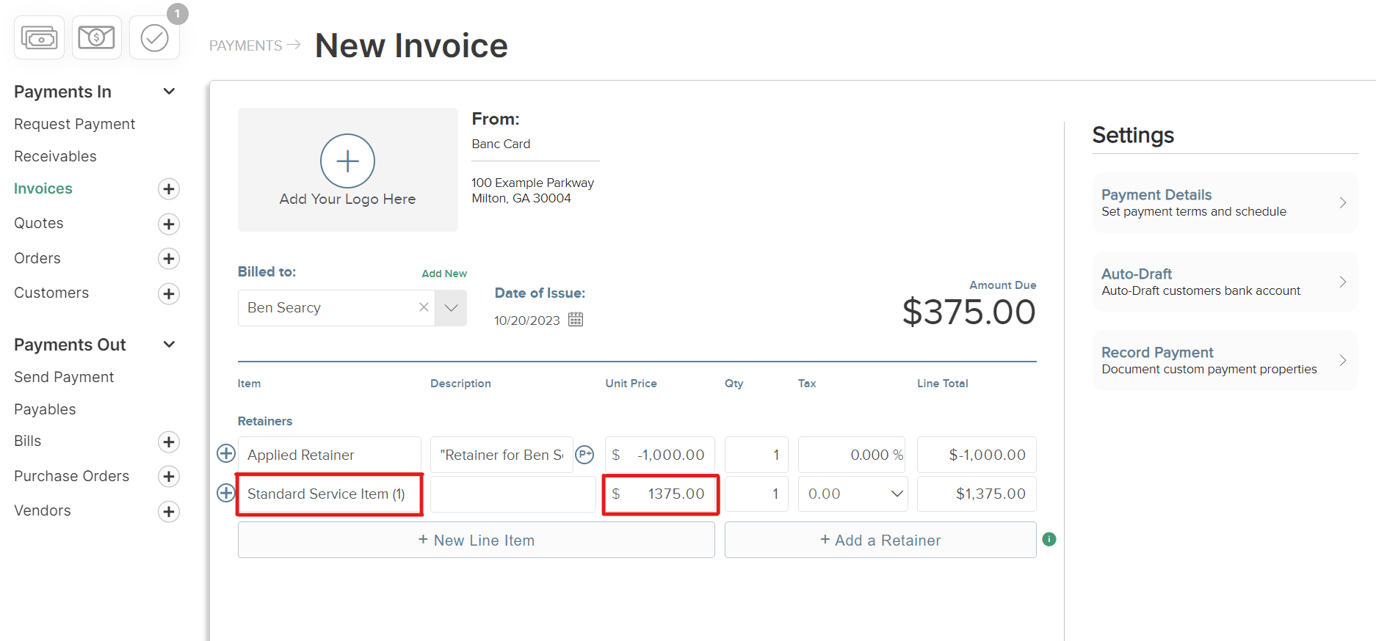Expand Payment Details settings
The height and width of the screenshot is (641, 1376).
pos(1225,202)
